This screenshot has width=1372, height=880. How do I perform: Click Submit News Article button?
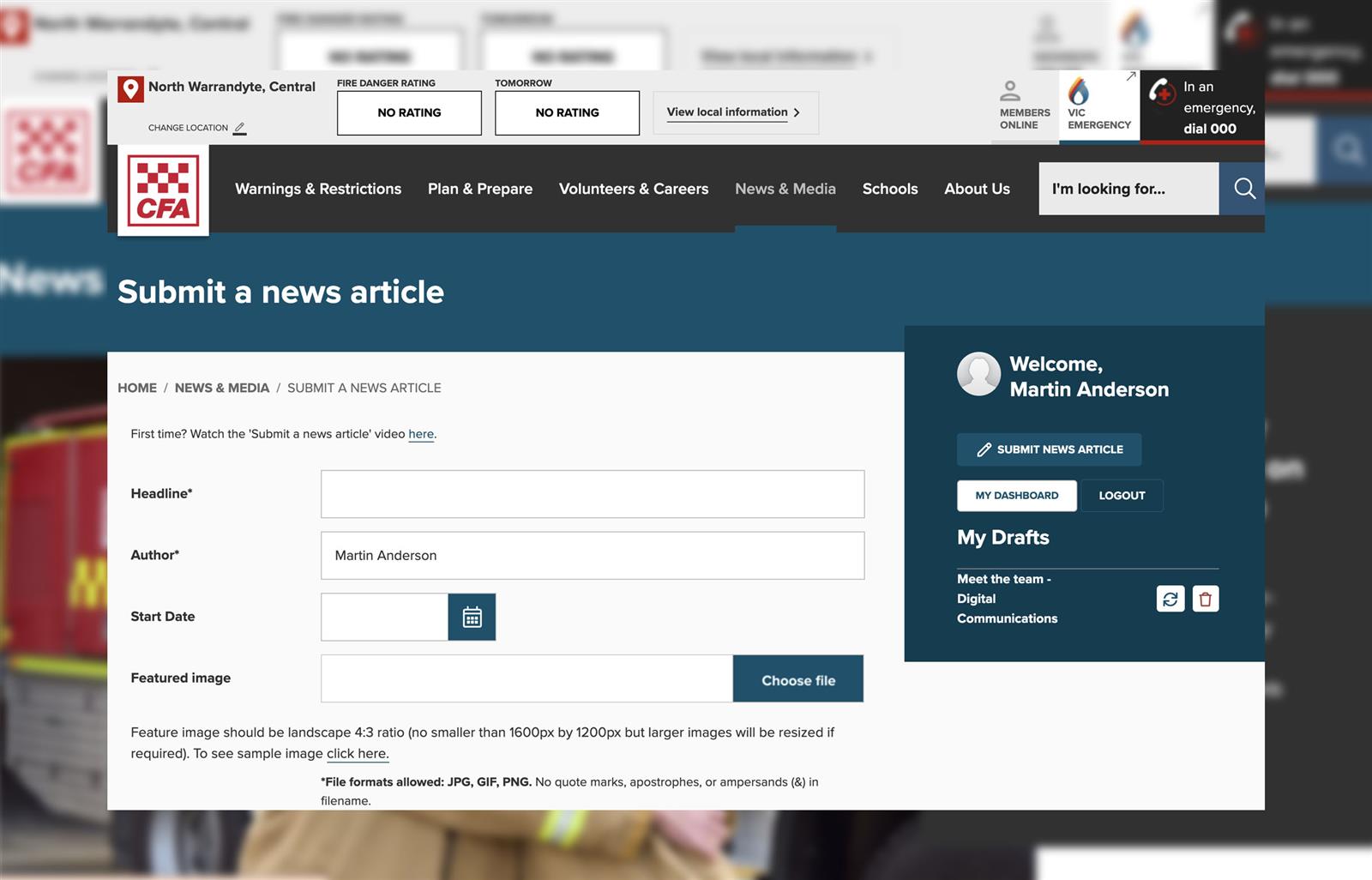pos(1049,449)
